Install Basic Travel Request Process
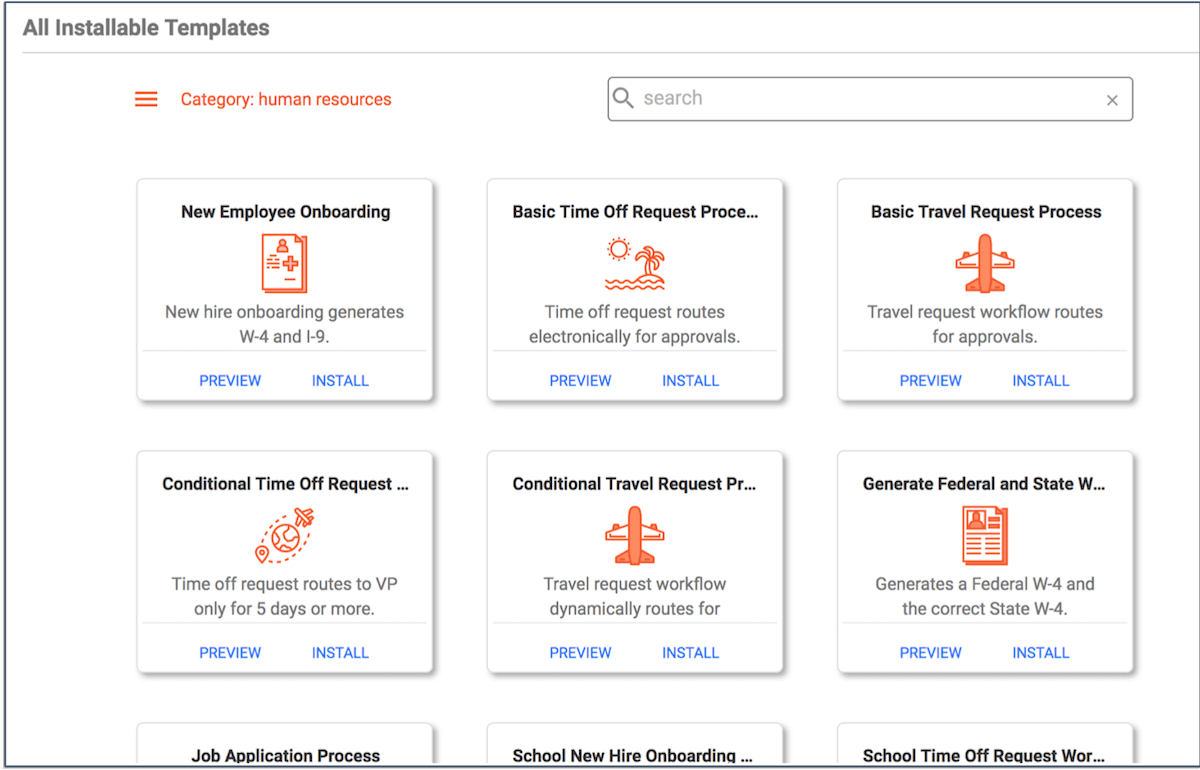Viewport: 1200px width, 770px height. click(x=1040, y=381)
